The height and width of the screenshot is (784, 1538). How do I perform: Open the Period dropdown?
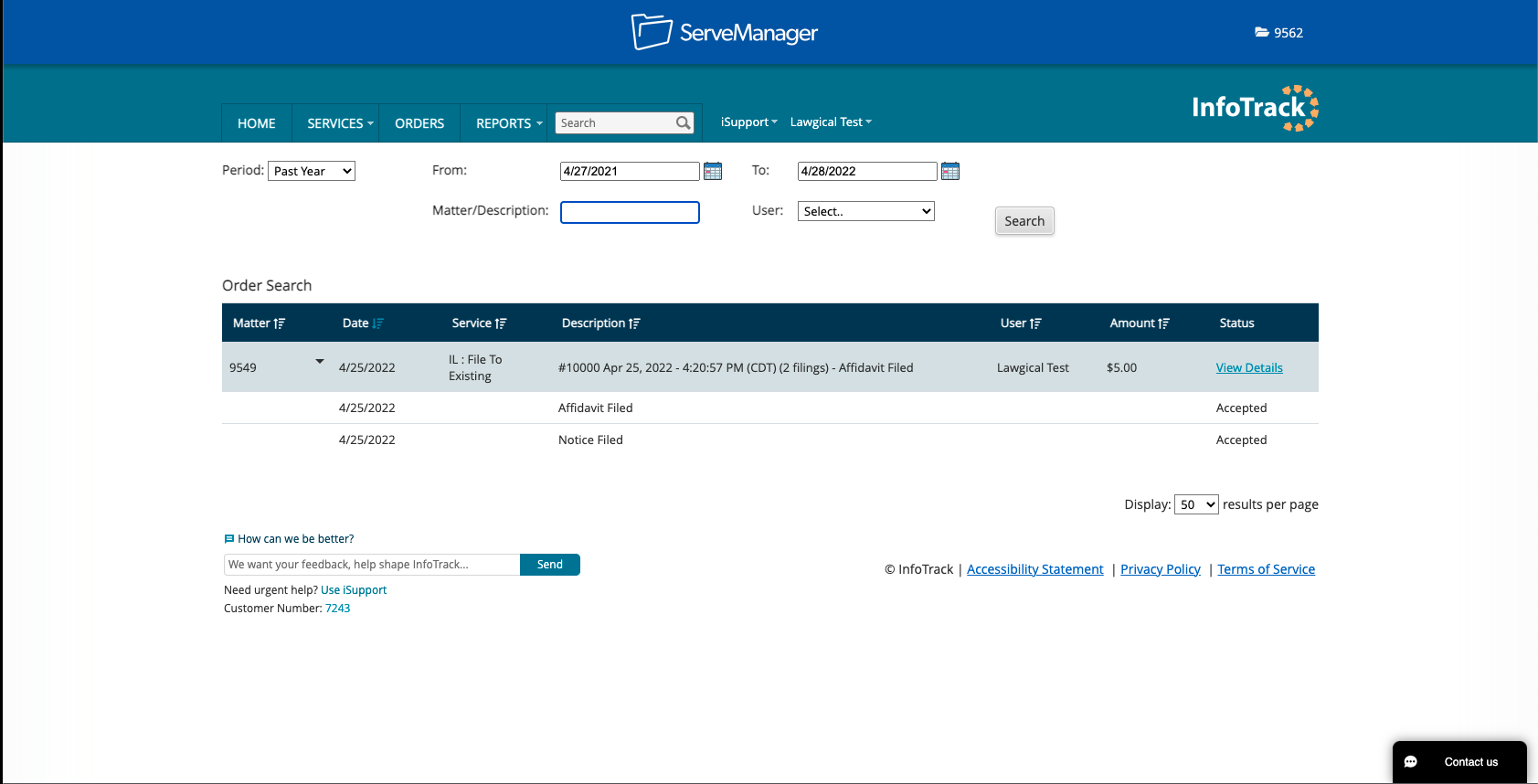click(312, 171)
